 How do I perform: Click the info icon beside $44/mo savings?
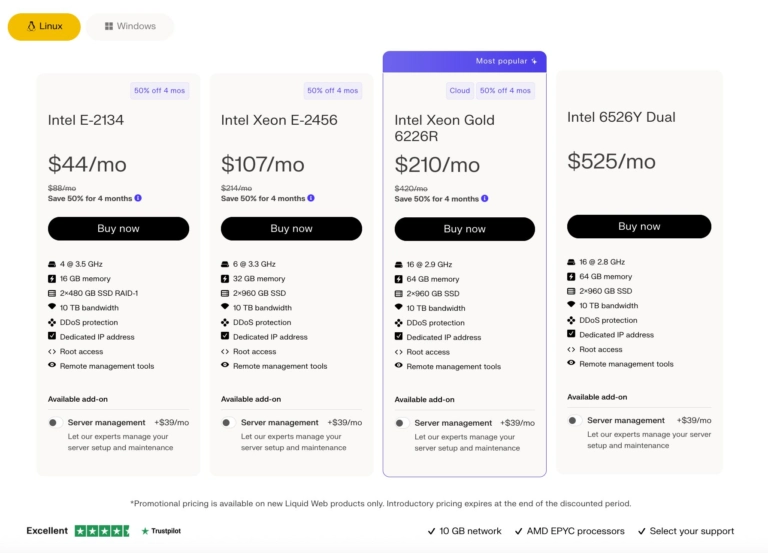tap(138, 198)
